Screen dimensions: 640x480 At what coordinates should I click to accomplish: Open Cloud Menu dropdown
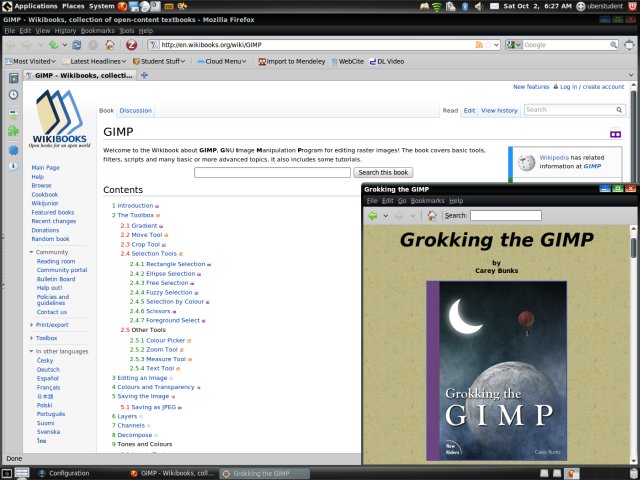click(x=222, y=61)
